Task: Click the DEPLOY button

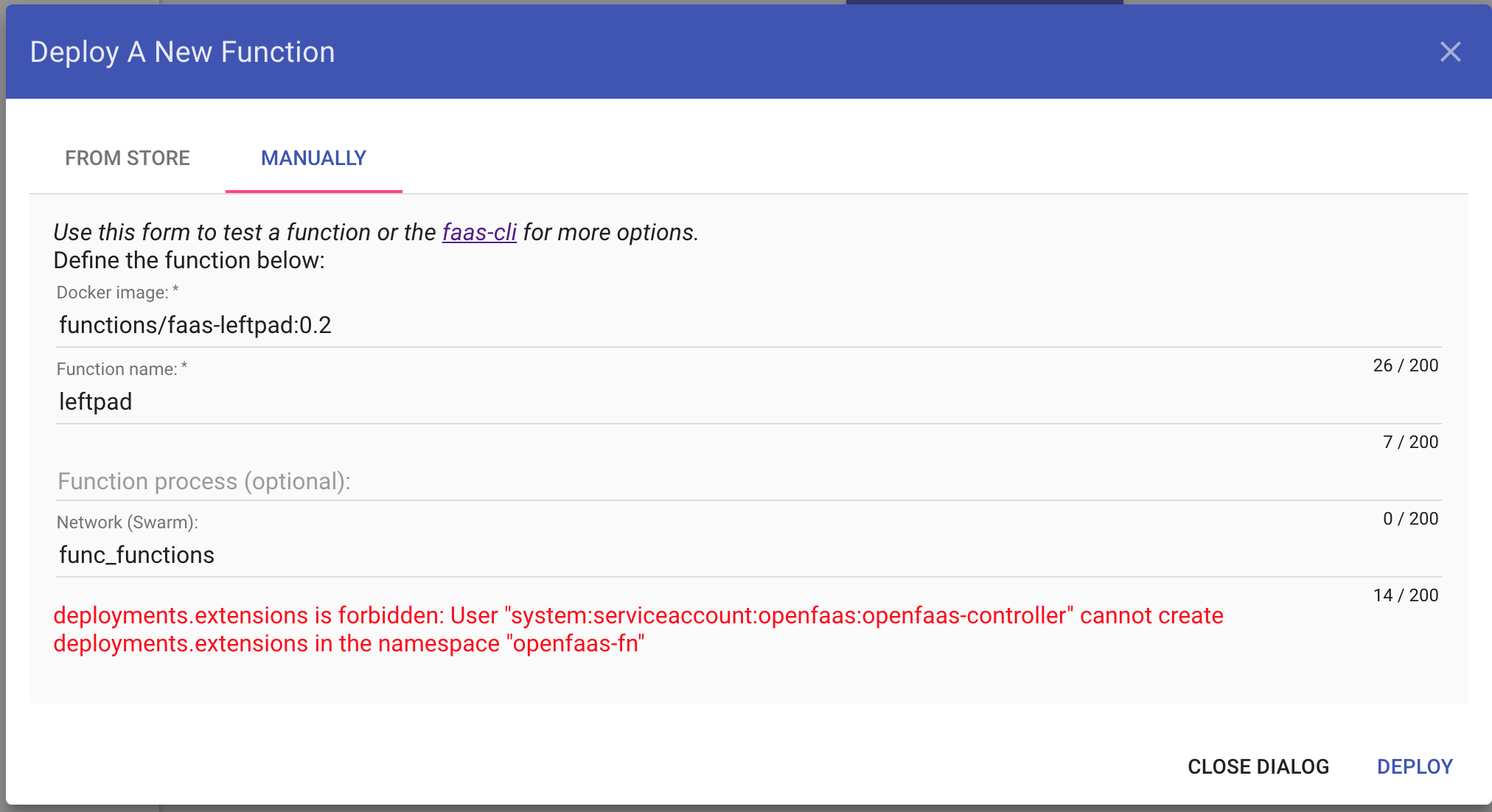Action: click(1415, 766)
